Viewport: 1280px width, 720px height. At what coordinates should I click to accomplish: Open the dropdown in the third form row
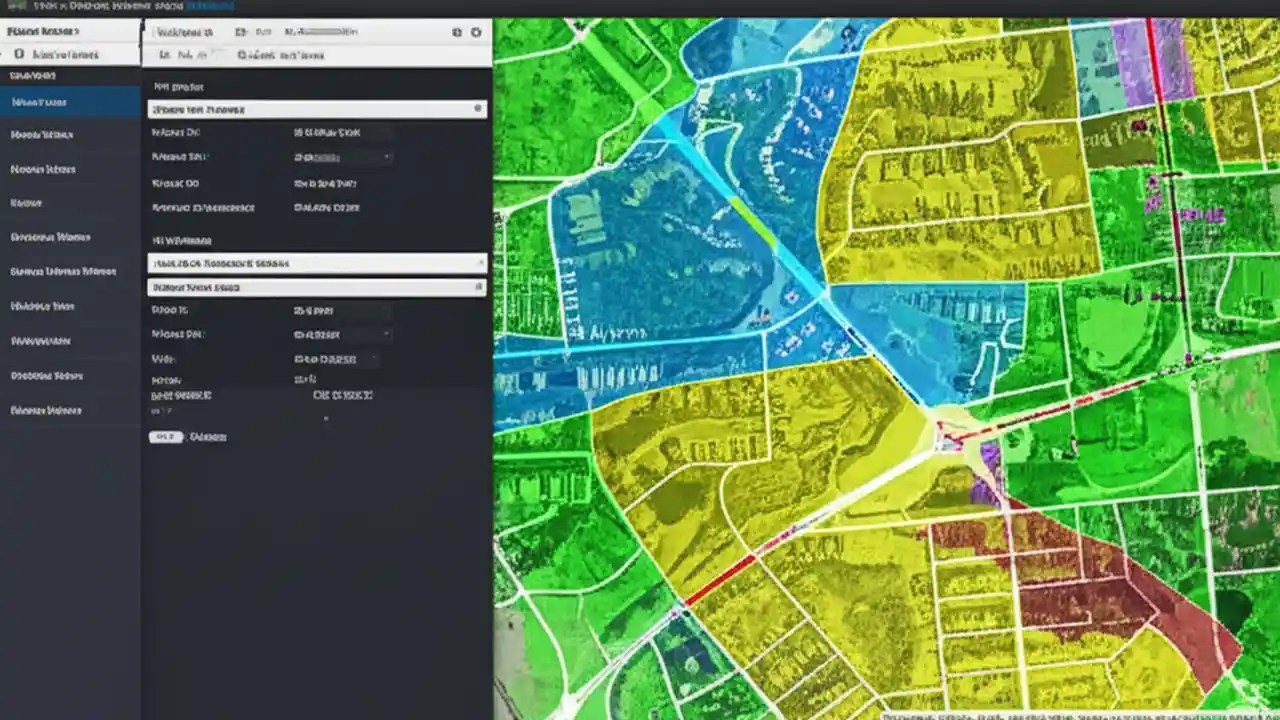(372, 358)
